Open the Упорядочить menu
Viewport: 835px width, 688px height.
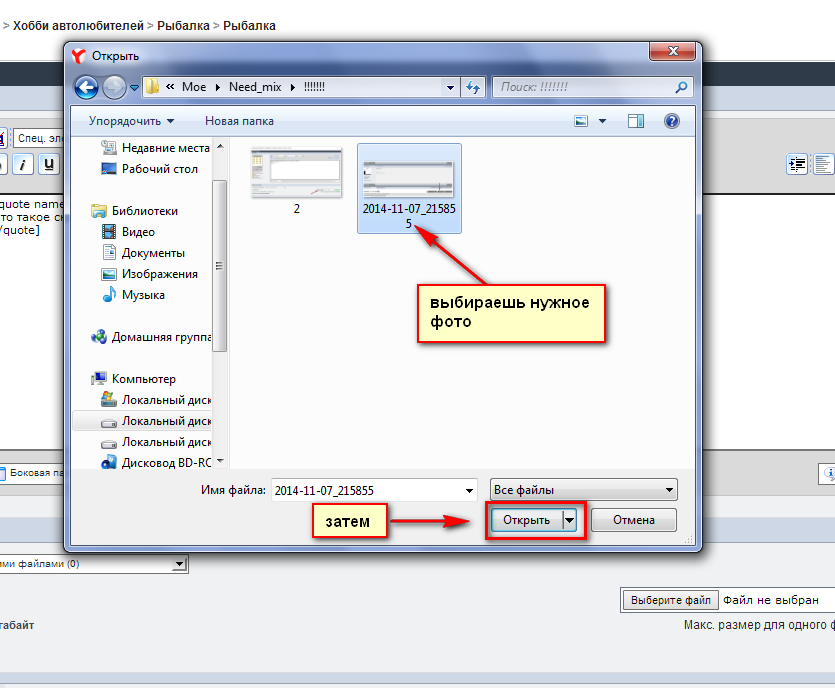(x=131, y=121)
